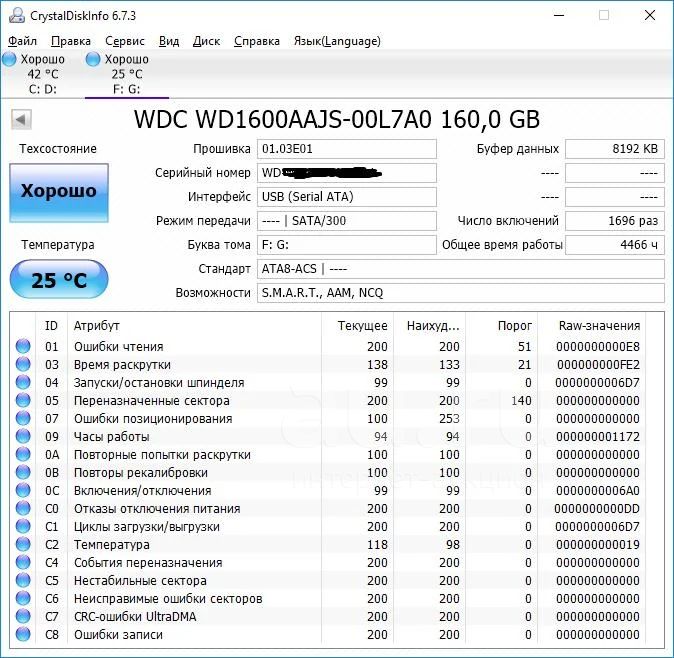This screenshot has width=674, height=658.
Task: Open the Сервис menu
Action: pos(124,41)
